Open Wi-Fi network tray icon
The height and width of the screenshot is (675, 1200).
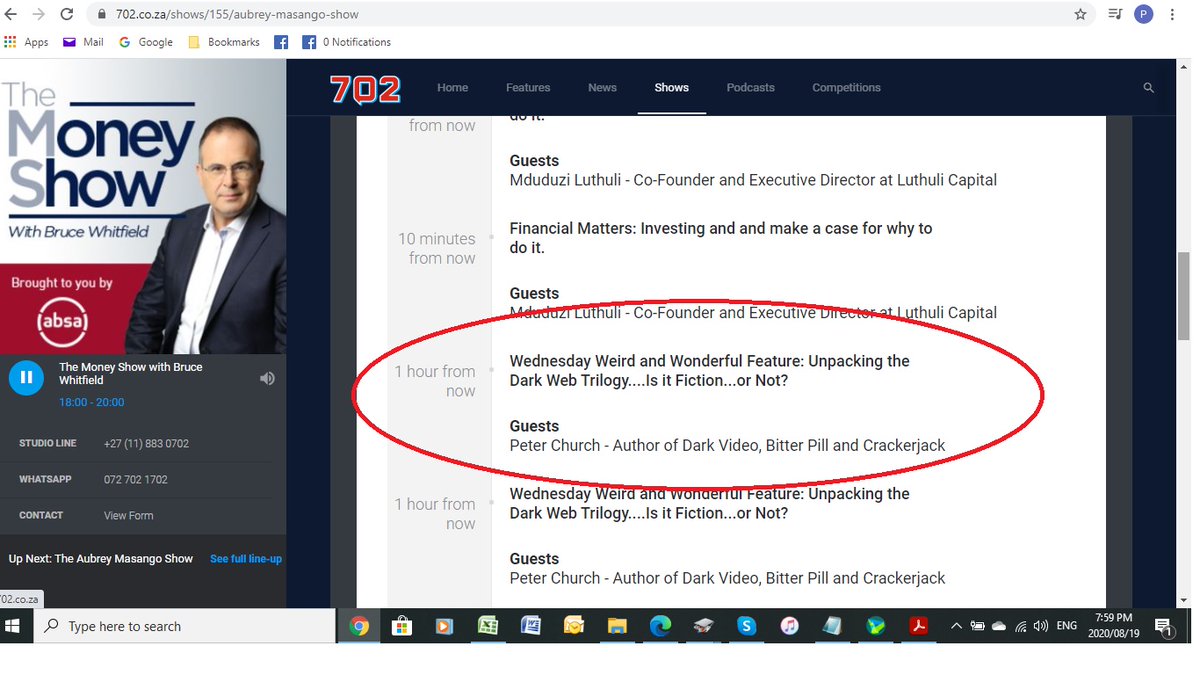[1020, 626]
